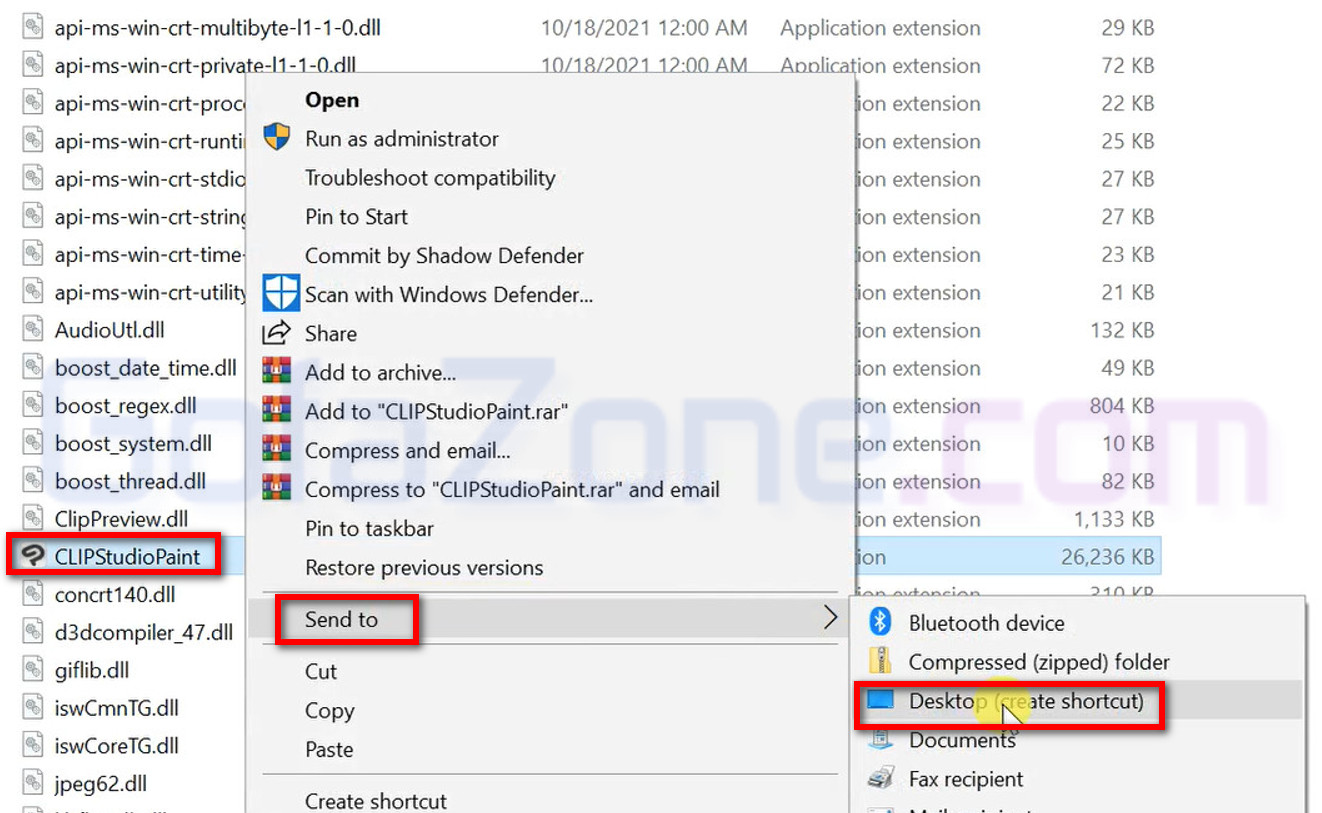This screenshot has height=813, width=1322.
Task: Expand the Send to submenu arrow
Action: click(830, 619)
